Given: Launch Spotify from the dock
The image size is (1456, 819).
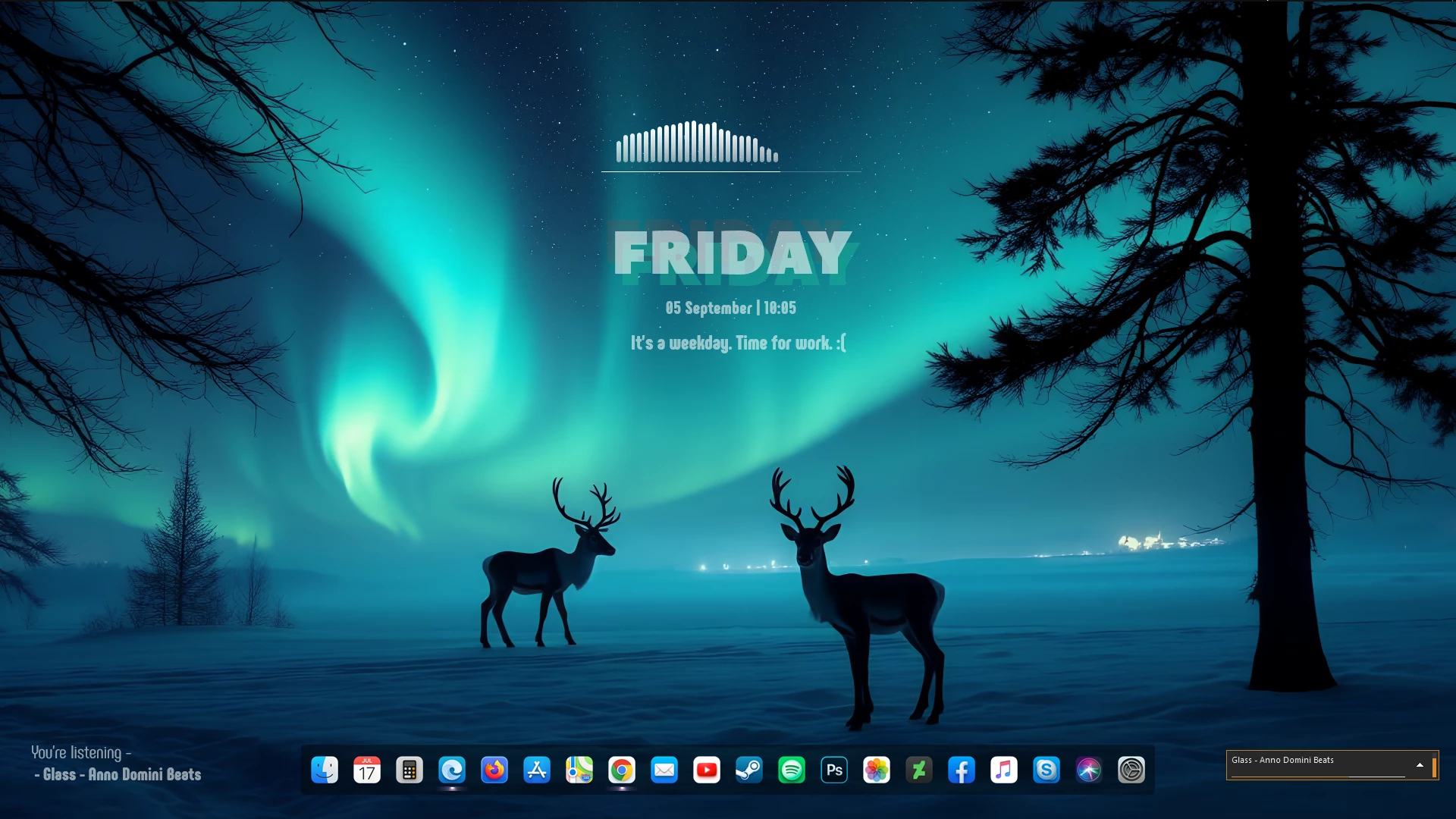Looking at the screenshot, I should [x=792, y=770].
